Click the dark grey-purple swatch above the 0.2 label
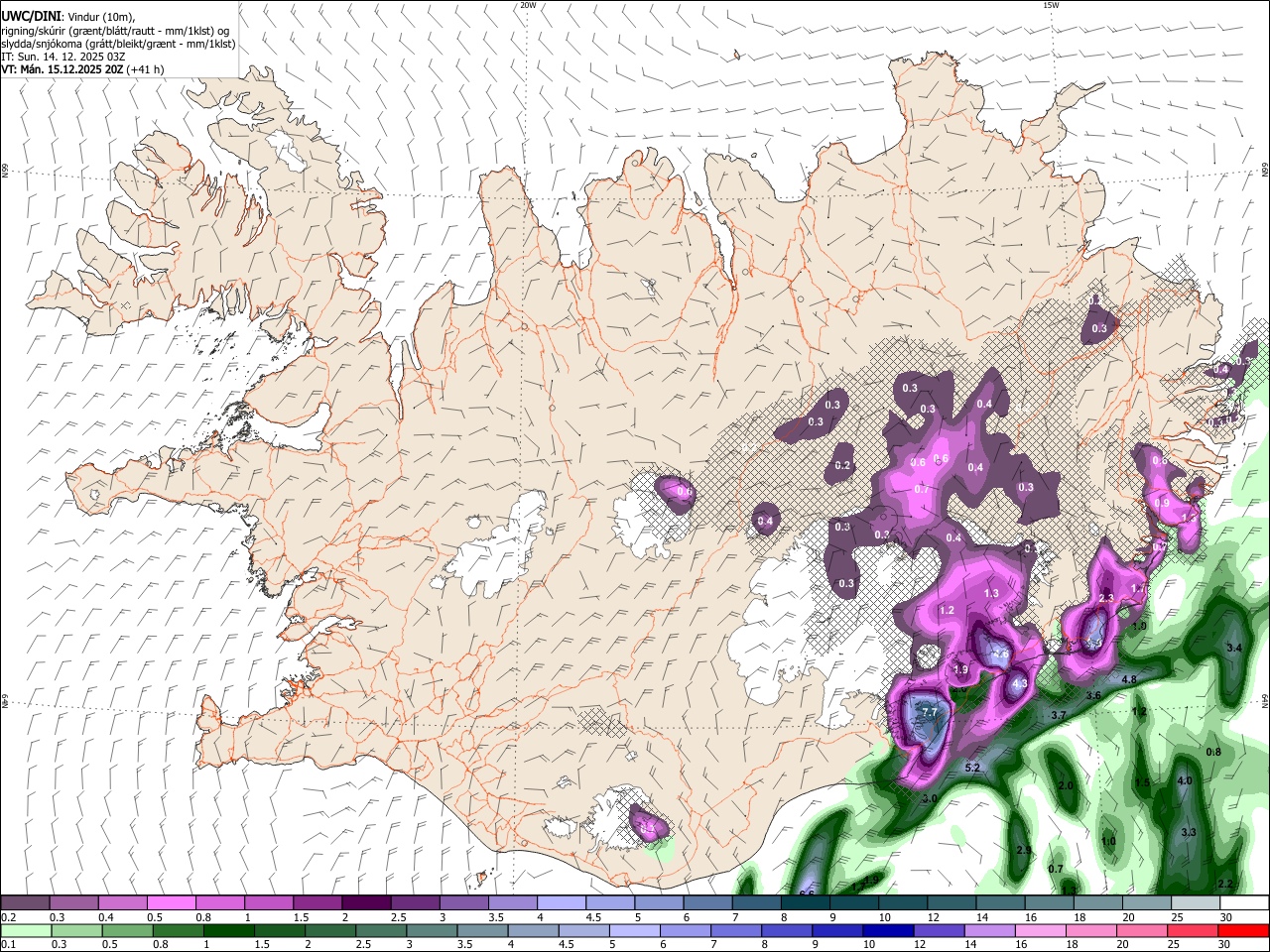This screenshot has width=1270, height=952. click(x=26, y=903)
